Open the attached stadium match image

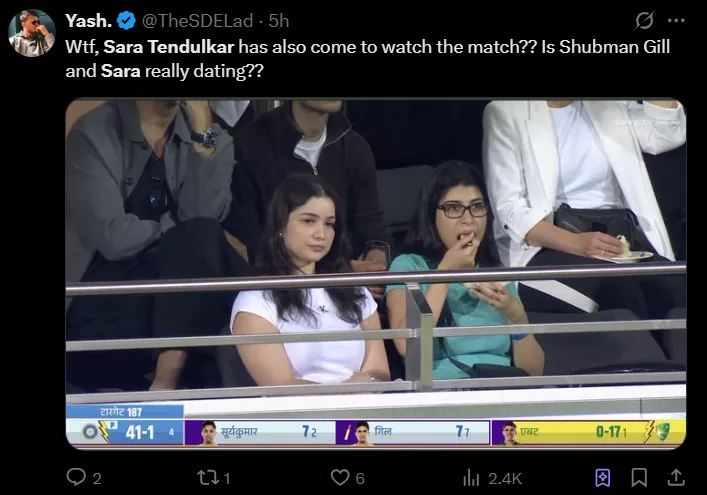376,274
